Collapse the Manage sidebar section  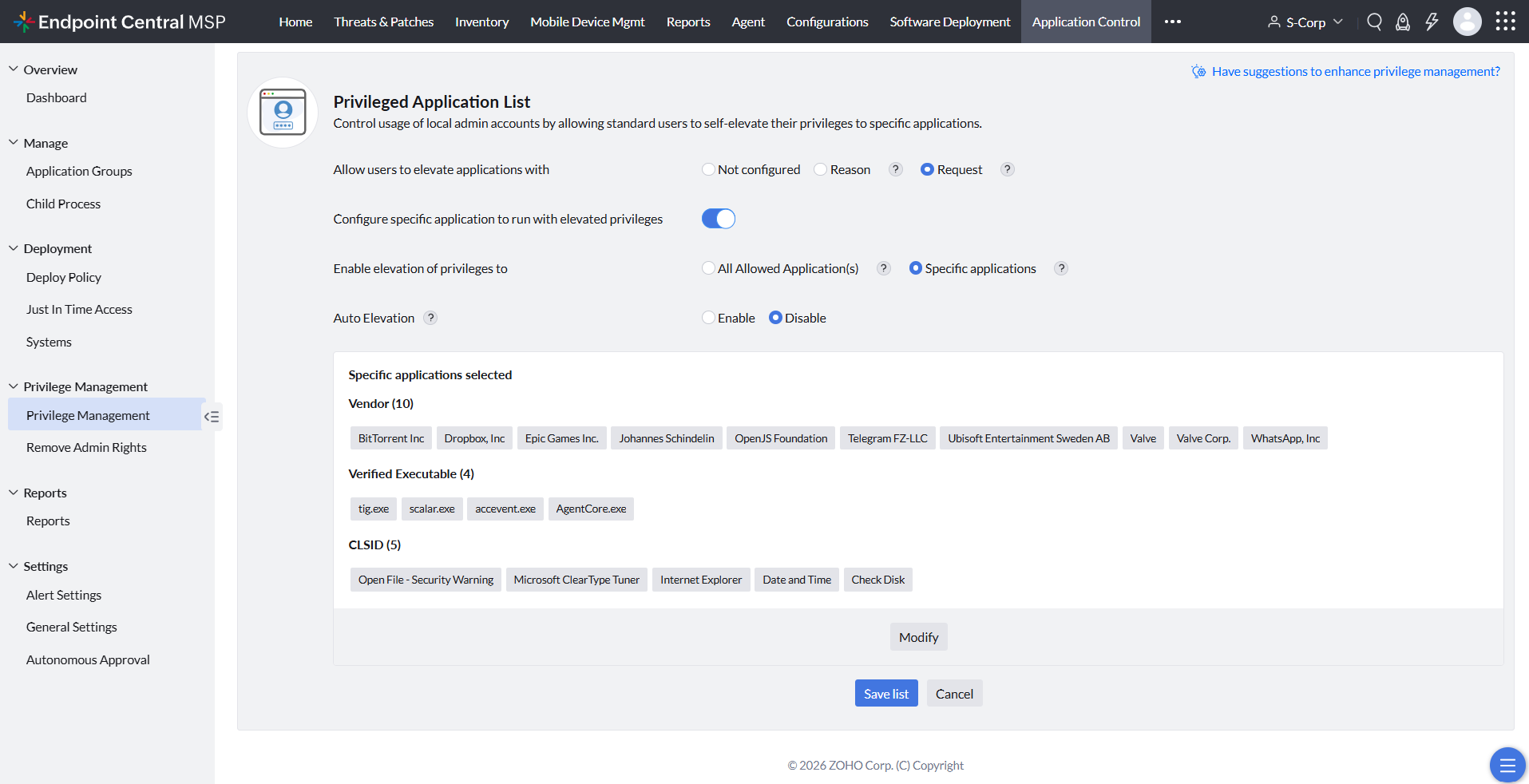(14, 143)
